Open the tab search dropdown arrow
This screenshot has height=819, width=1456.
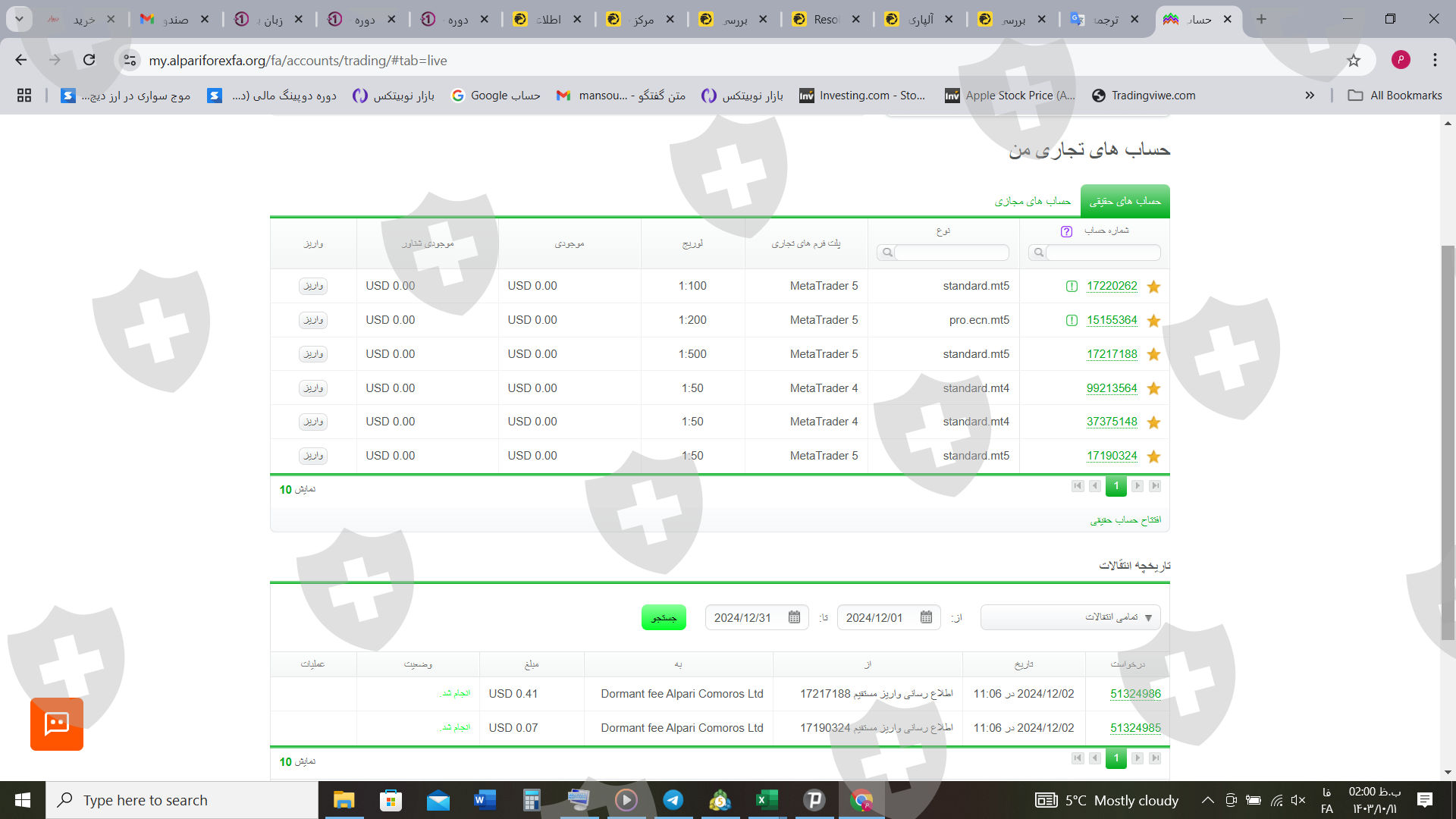(x=19, y=19)
